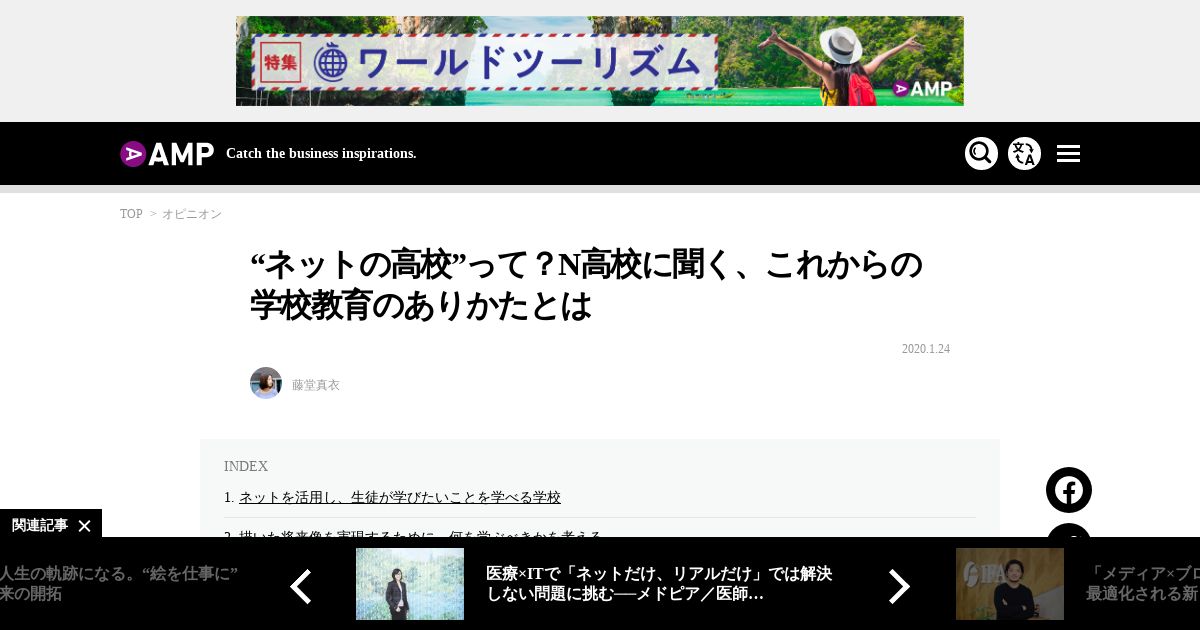Jump to index item ネットを活用し、生徒が学びたいことを学べる学校
The image size is (1200, 630).
(400, 497)
